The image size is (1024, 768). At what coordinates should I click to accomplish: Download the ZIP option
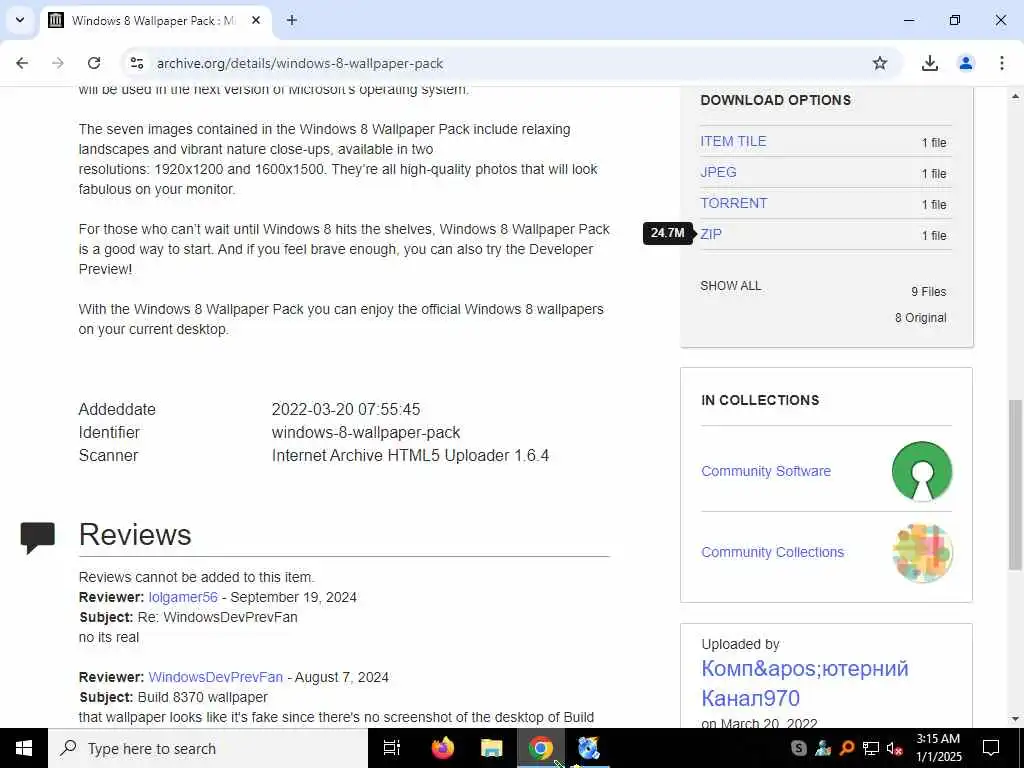[x=711, y=234]
